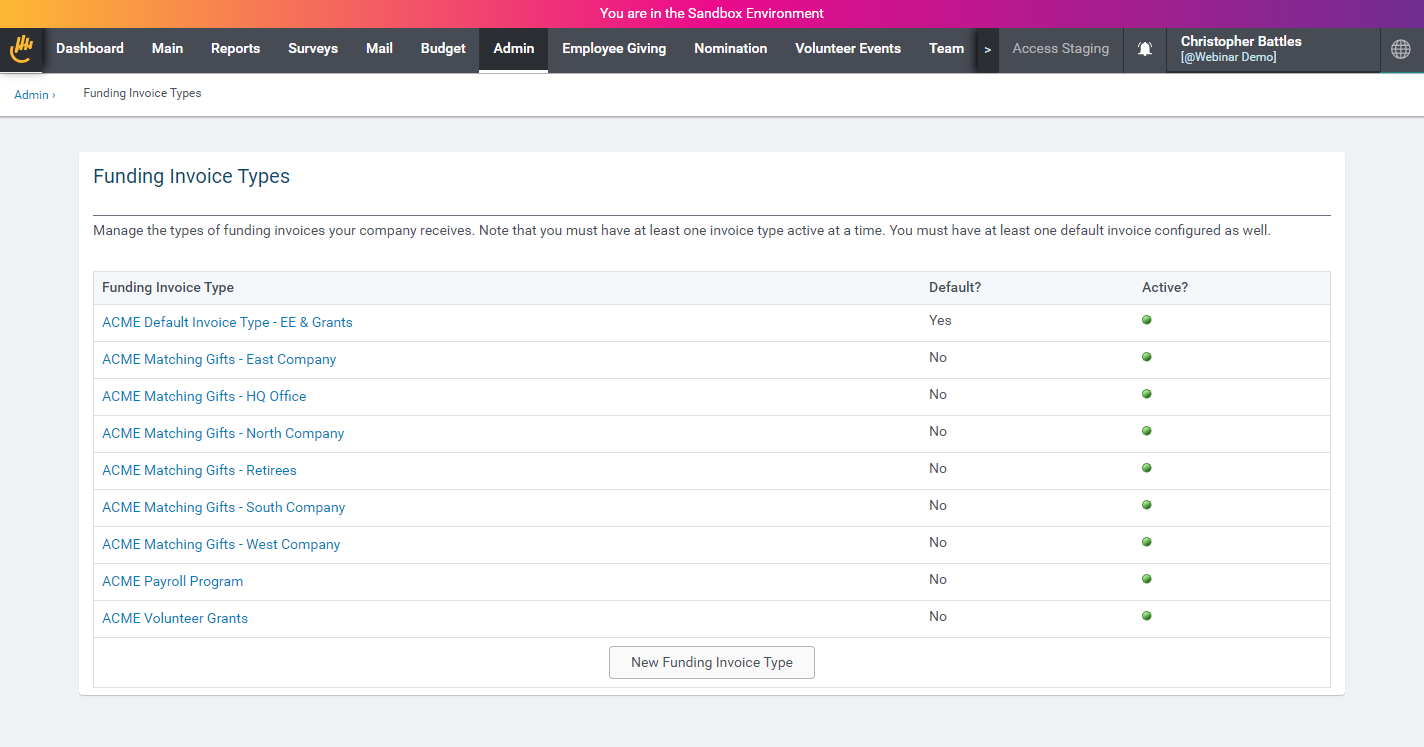The width and height of the screenshot is (1424, 747).
Task: Click green active dot for ACME Volunteer Grants
Action: [1147, 616]
